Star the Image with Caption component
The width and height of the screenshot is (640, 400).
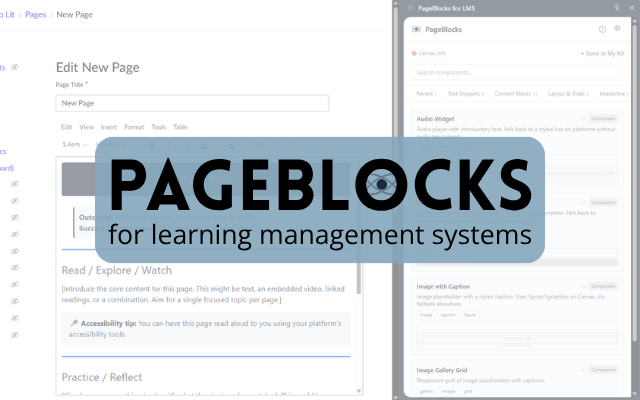pos(582,287)
